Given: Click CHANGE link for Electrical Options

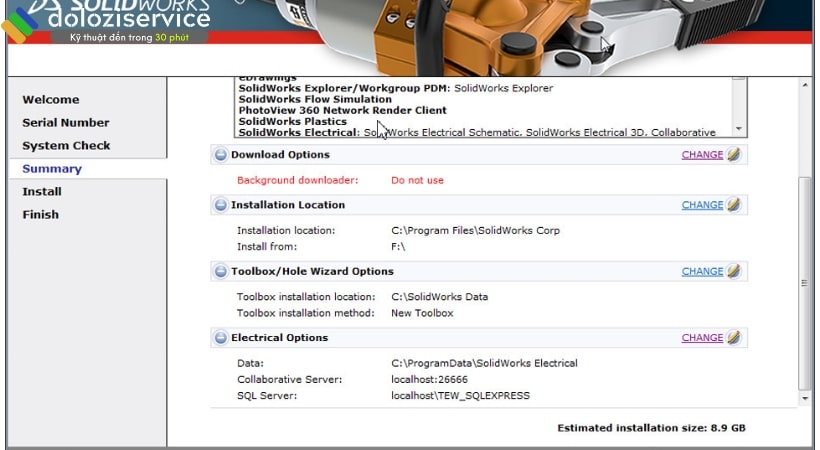Looking at the screenshot, I should pos(702,338).
